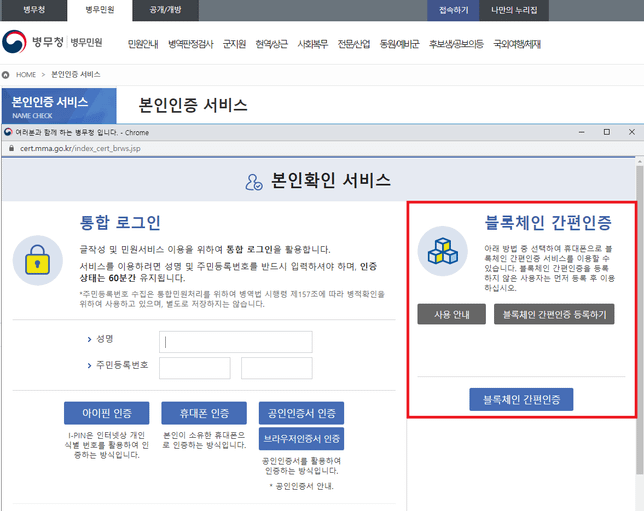Open the 민원안내 menu

point(143,44)
